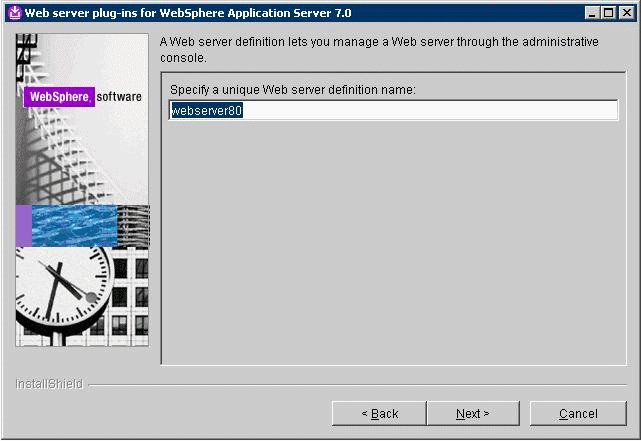Click the WebSphere software logo
The height and width of the screenshot is (441, 641).
point(83,97)
